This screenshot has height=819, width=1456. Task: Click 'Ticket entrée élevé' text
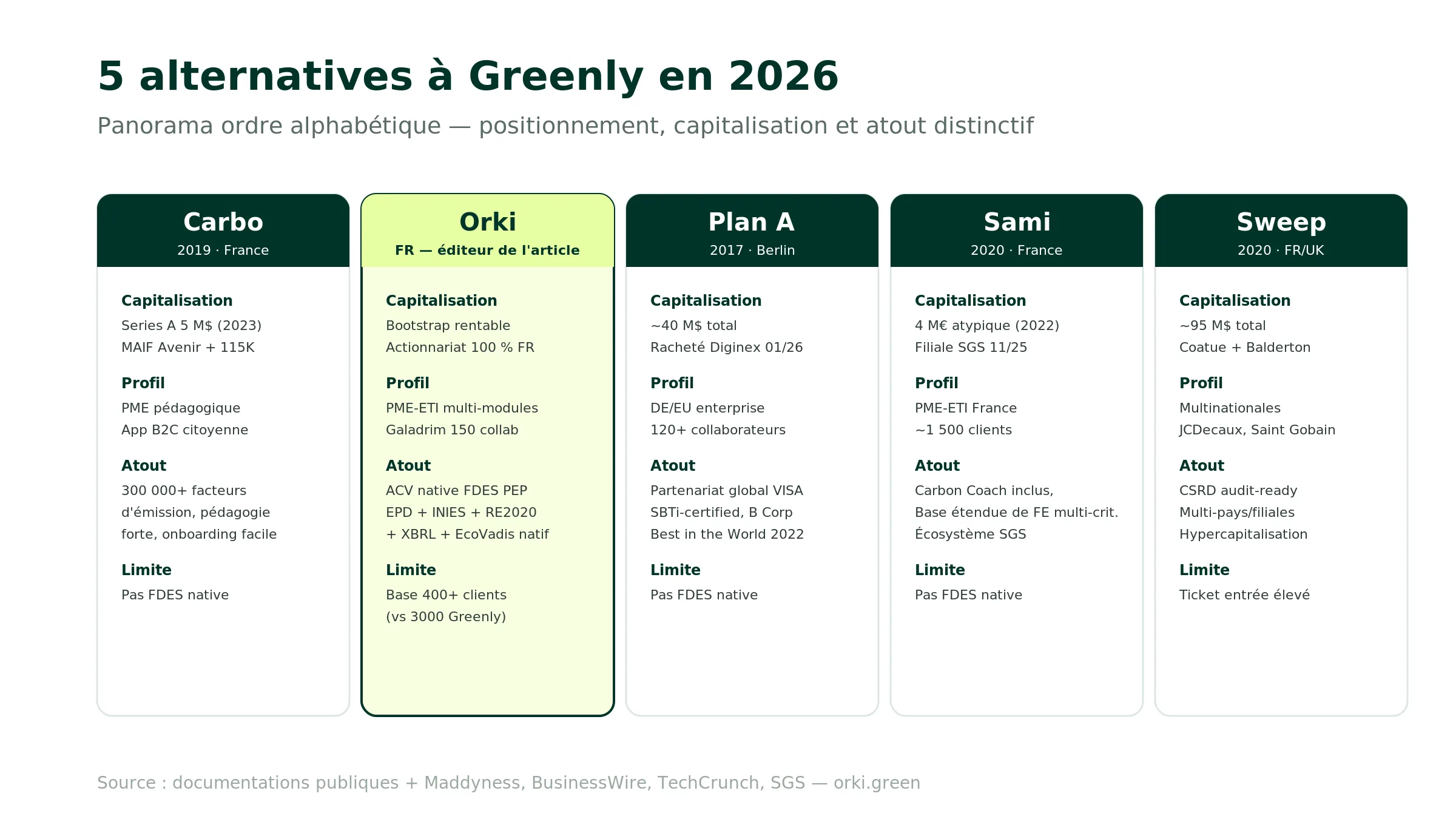(x=1245, y=595)
